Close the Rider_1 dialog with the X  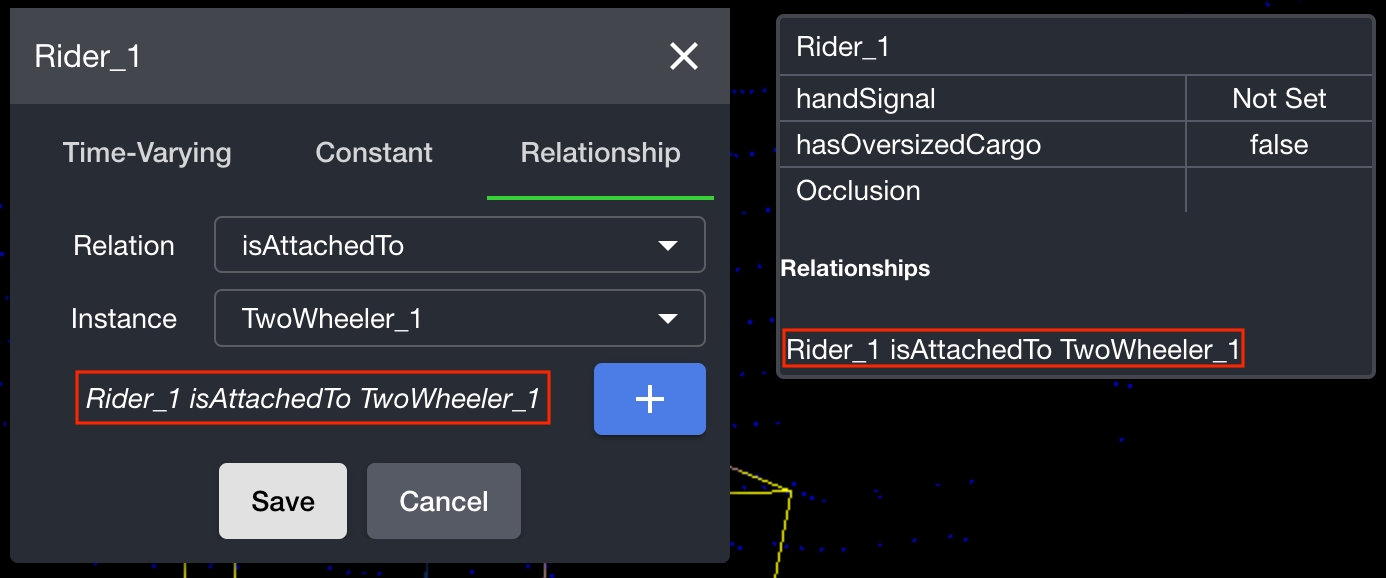pyautogui.click(x=684, y=56)
